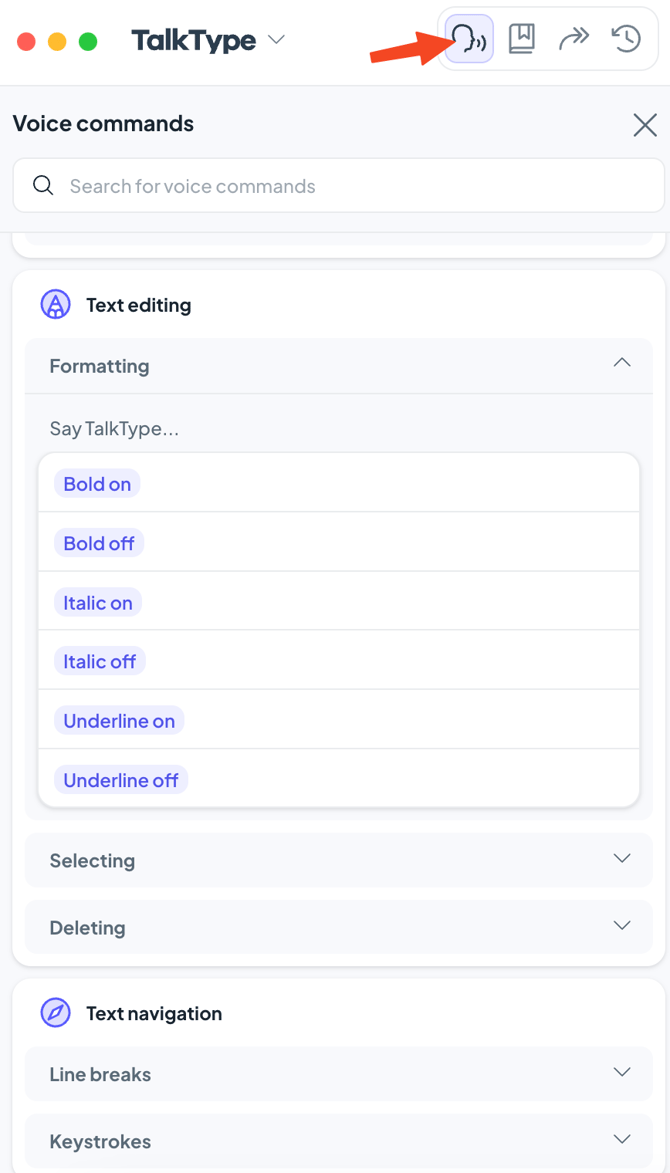Viewport: 670px width, 1173px height.
Task: Expand the Selecting section
Action: coord(621,859)
